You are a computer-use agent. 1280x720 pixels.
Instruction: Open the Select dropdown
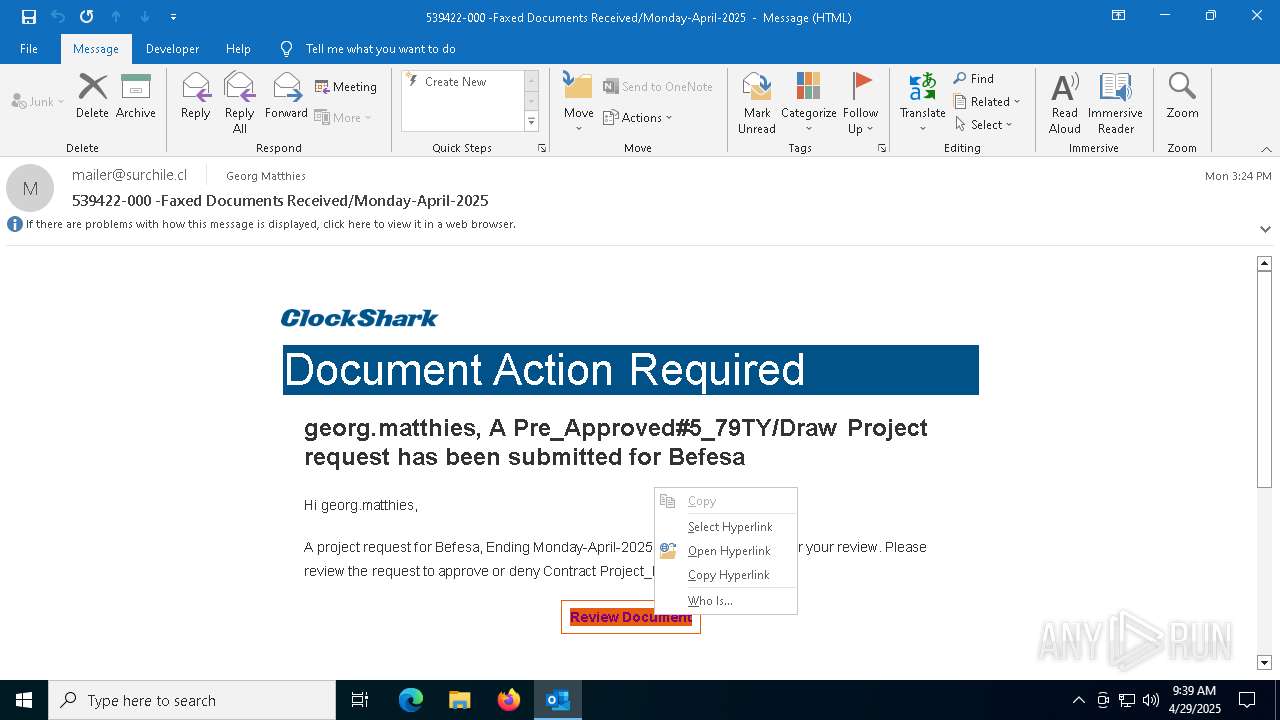tap(984, 125)
